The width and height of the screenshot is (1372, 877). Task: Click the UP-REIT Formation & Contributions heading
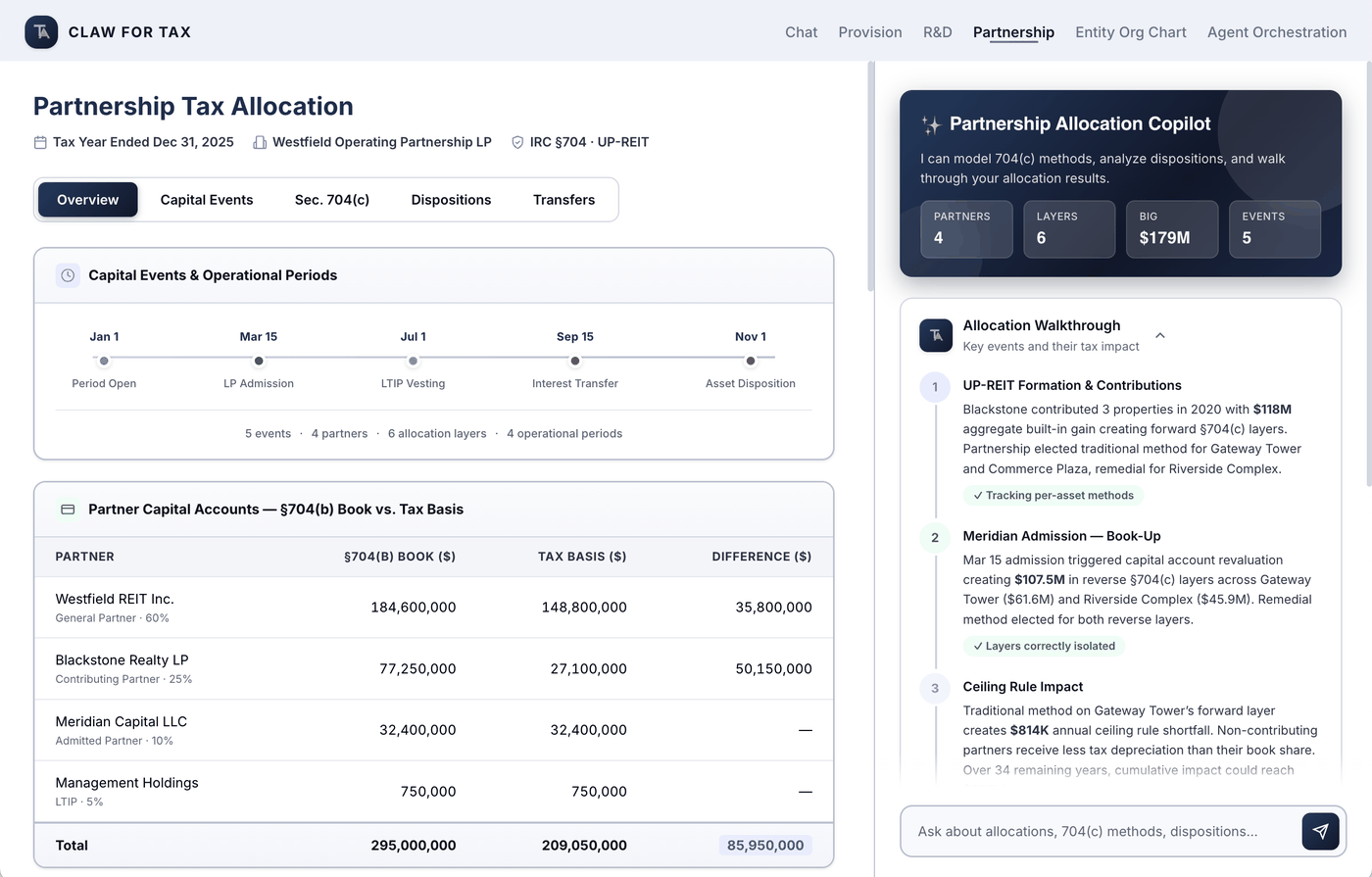[x=1072, y=386]
